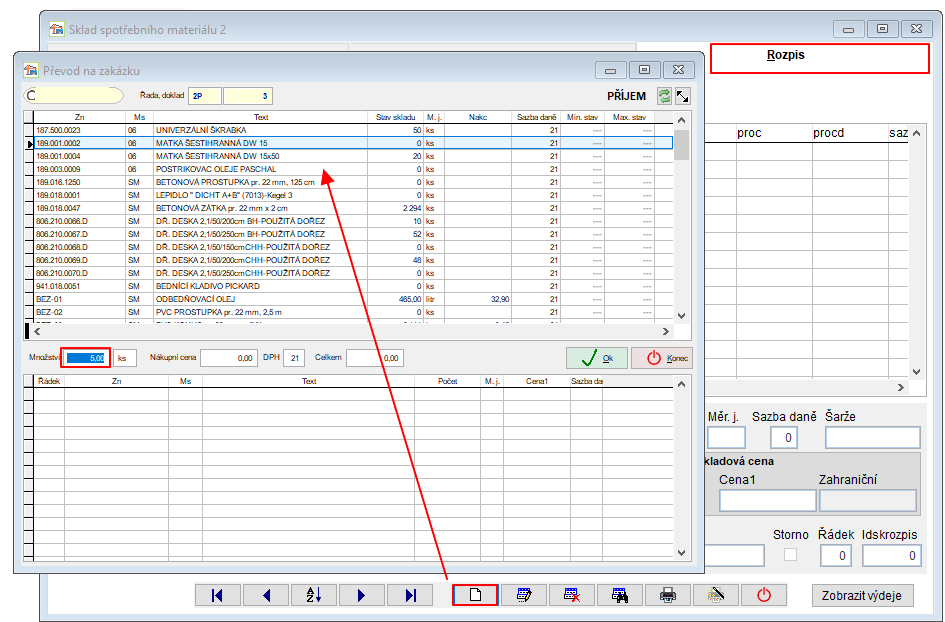Click the Řádek field in back window
The image size is (945, 622).
pyautogui.click(x=835, y=556)
